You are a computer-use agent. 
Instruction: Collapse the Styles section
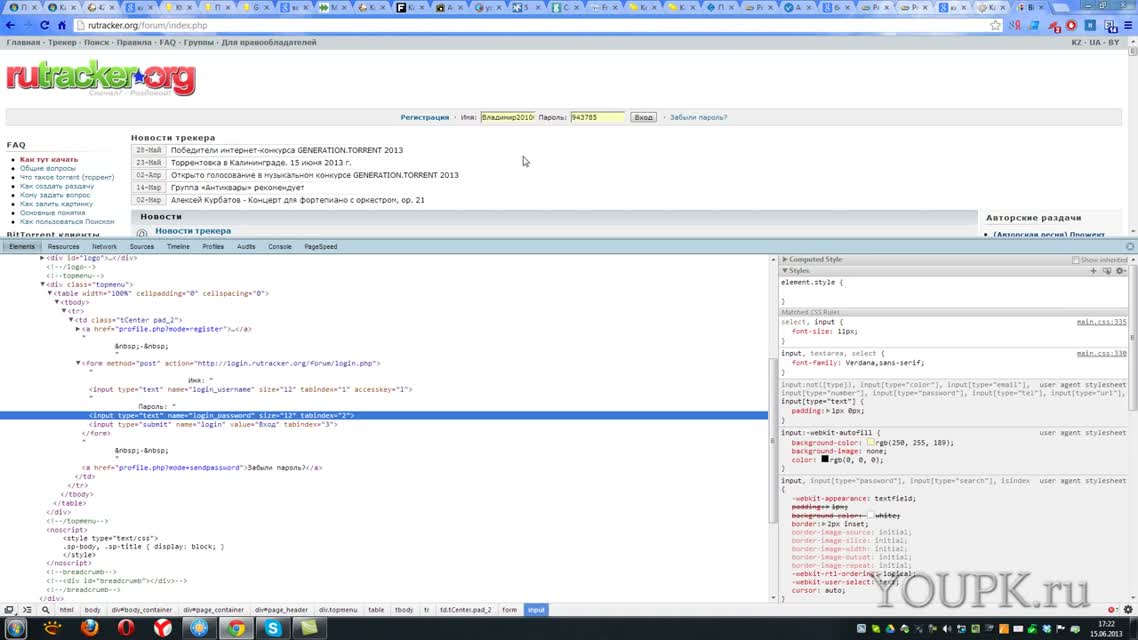tap(785, 271)
